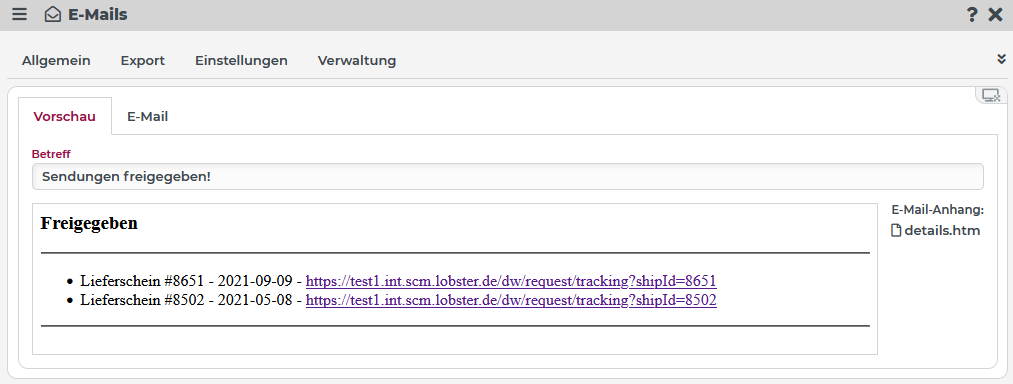
Task: Click the E-Mails envelope icon
Action: [x=52, y=14]
